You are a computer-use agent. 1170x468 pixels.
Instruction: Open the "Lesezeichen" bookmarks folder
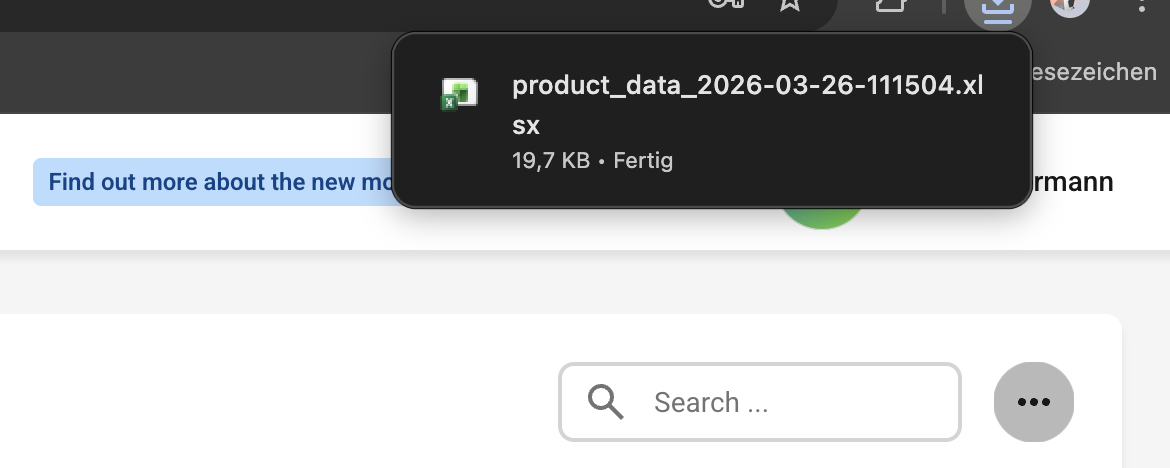click(1090, 72)
